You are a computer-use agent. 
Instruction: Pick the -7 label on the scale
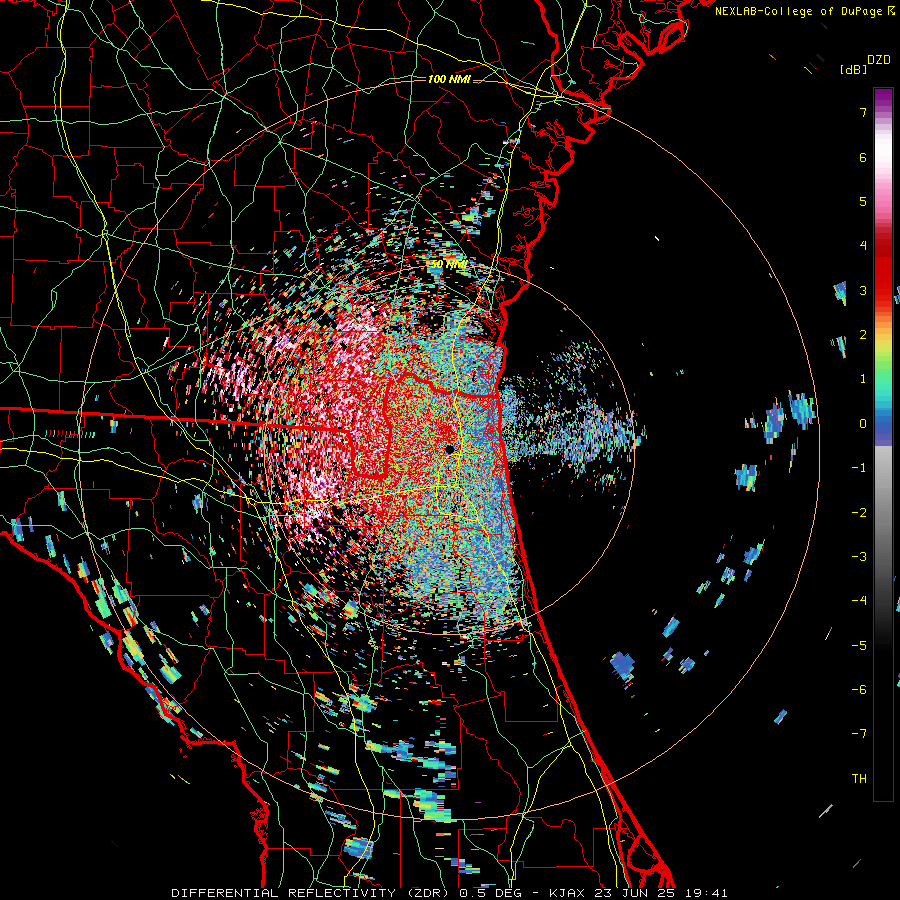(x=859, y=734)
